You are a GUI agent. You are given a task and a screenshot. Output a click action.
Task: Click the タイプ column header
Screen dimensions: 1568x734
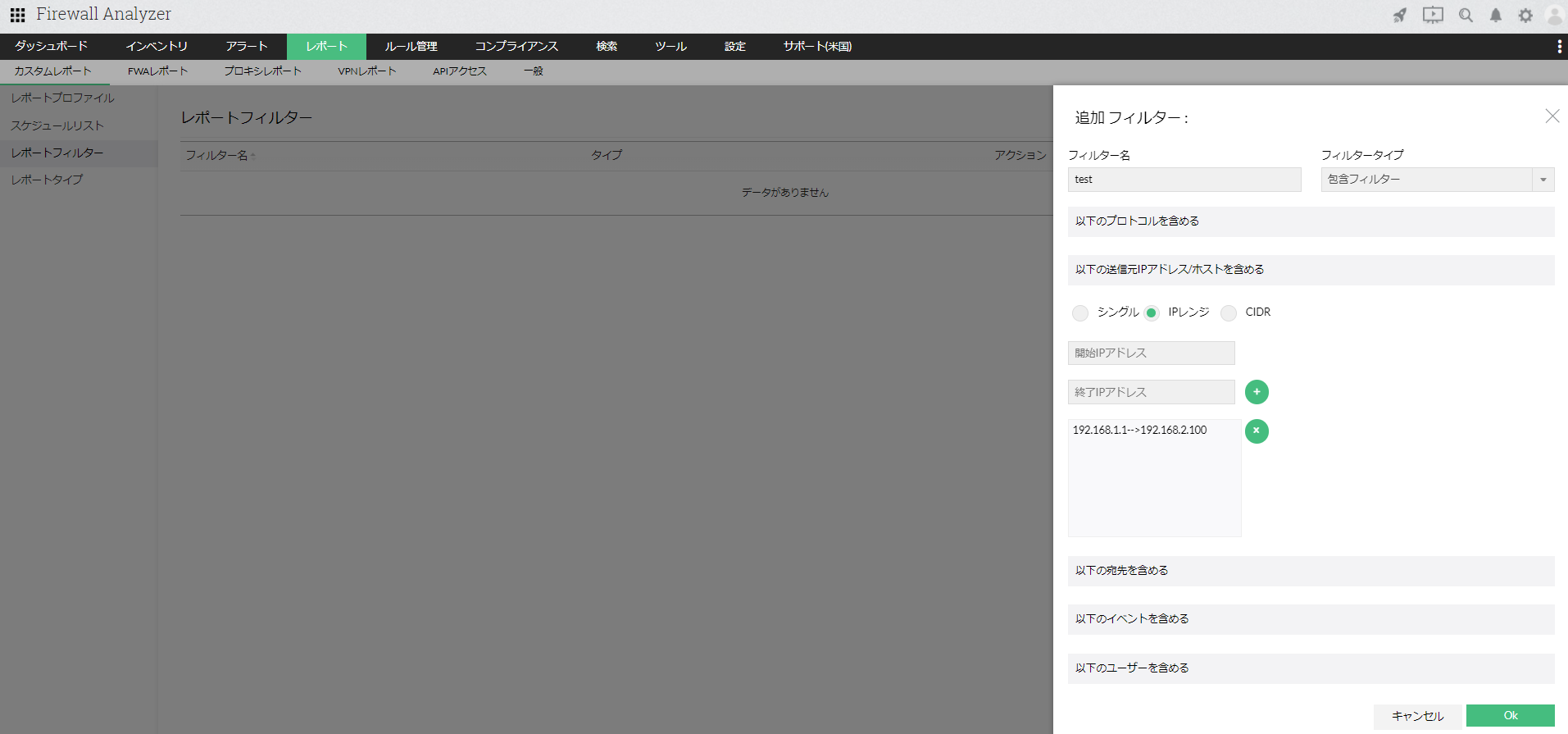607,156
